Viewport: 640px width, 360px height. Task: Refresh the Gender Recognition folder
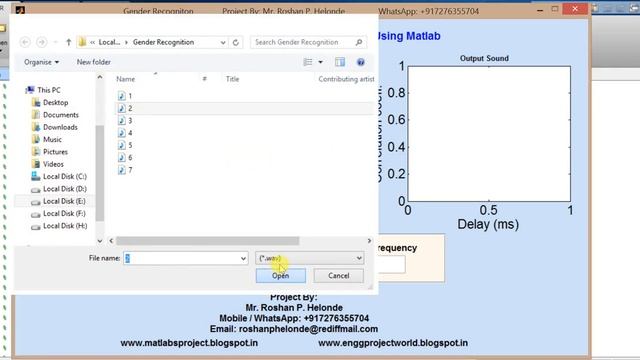tap(236, 42)
